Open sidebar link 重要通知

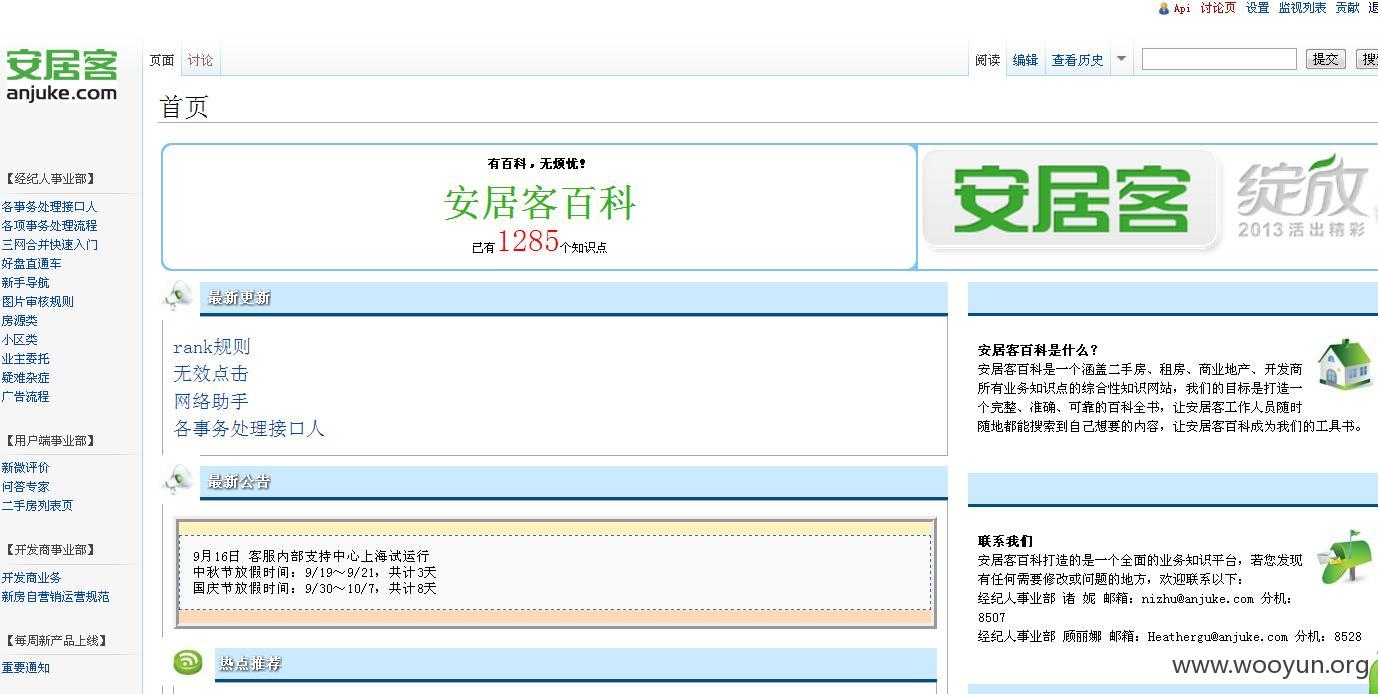click(x=25, y=668)
